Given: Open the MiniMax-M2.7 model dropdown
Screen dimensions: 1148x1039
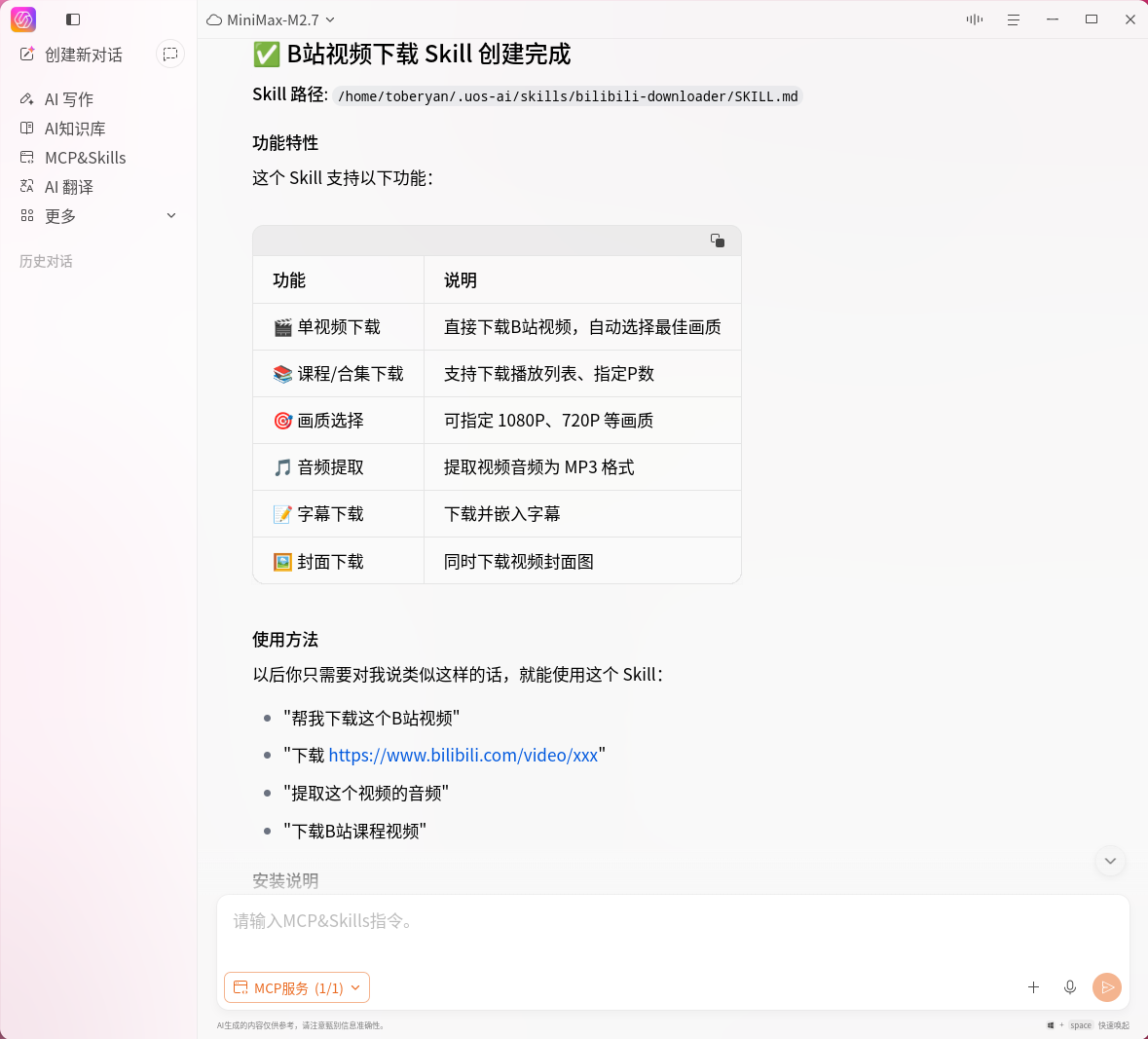Looking at the screenshot, I should [271, 19].
